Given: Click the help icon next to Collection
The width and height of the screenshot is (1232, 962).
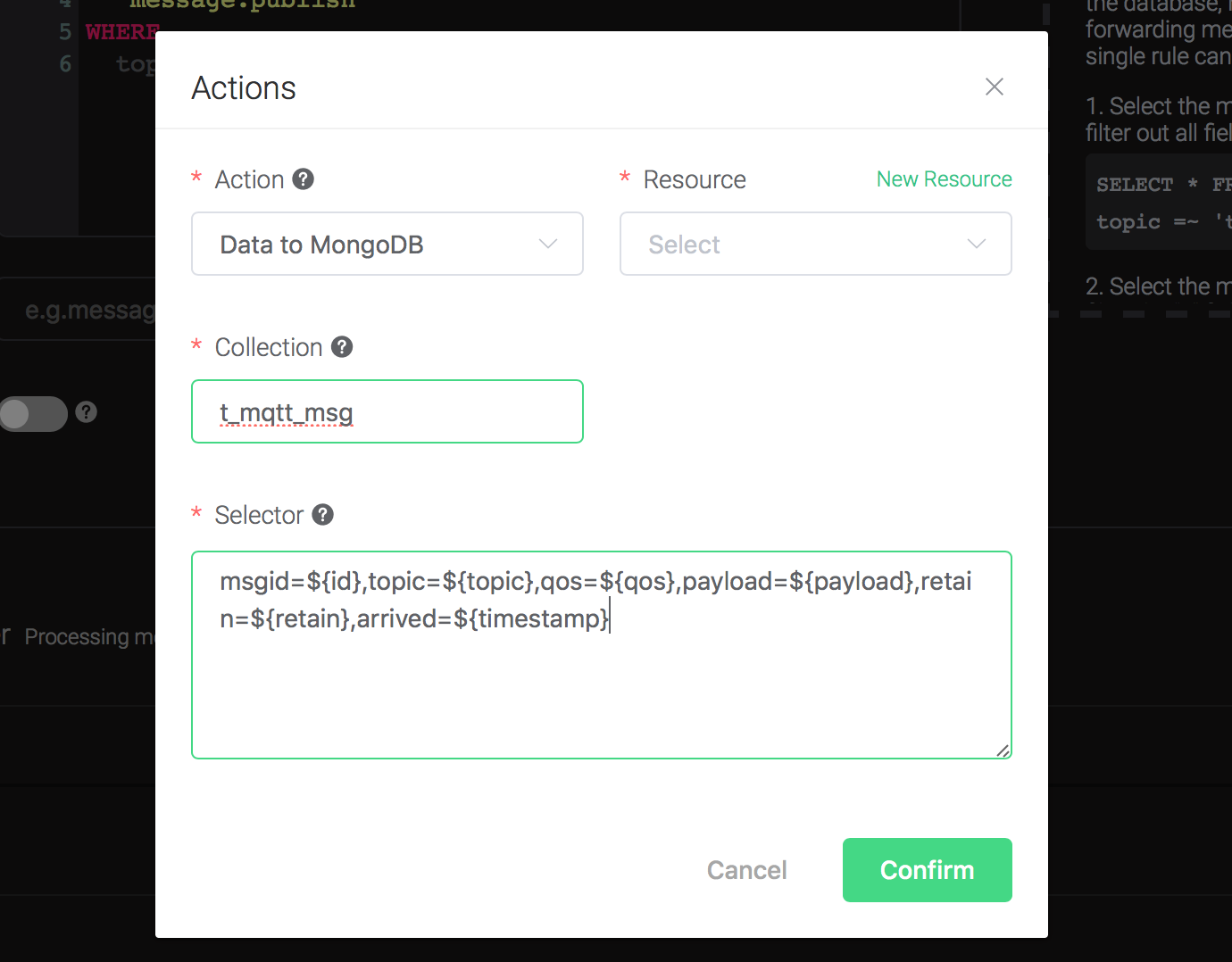Looking at the screenshot, I should click(342, 347).
